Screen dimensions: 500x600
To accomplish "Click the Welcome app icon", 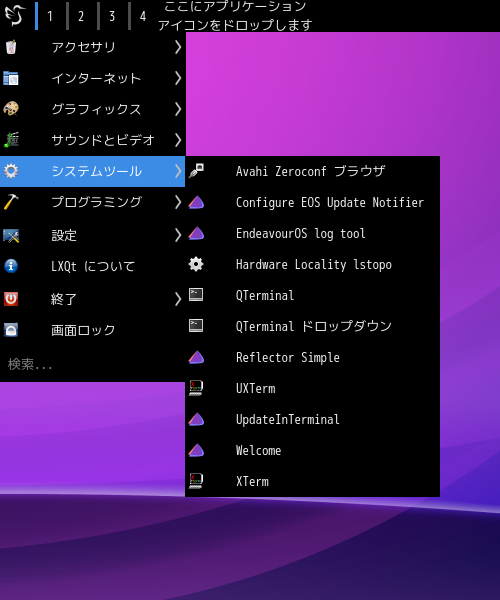I will [x=196, y=450].
